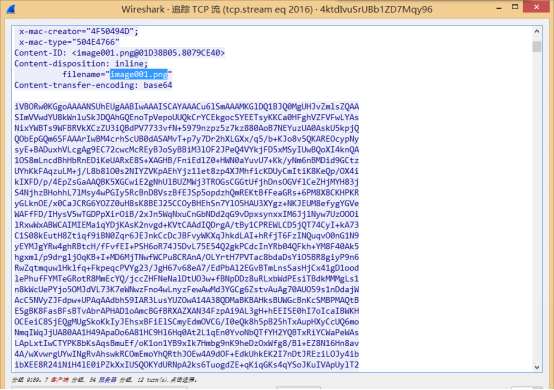The width and height of the screenshot is (554, 390).
Task: Click base64 line starting yEYMJgYRw4gh
Action: coord(187,247)
